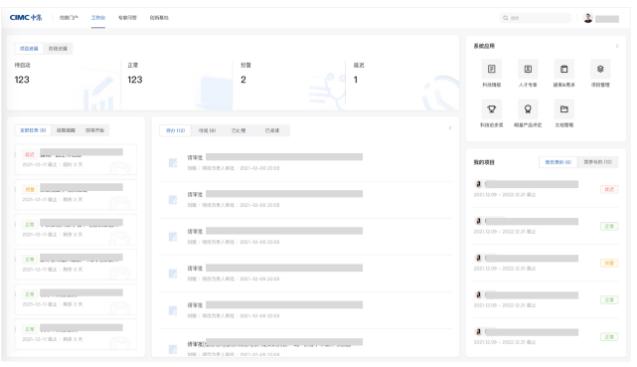
Task: Select the underlined 工作台 navigation tab
Action: [98, 18]
